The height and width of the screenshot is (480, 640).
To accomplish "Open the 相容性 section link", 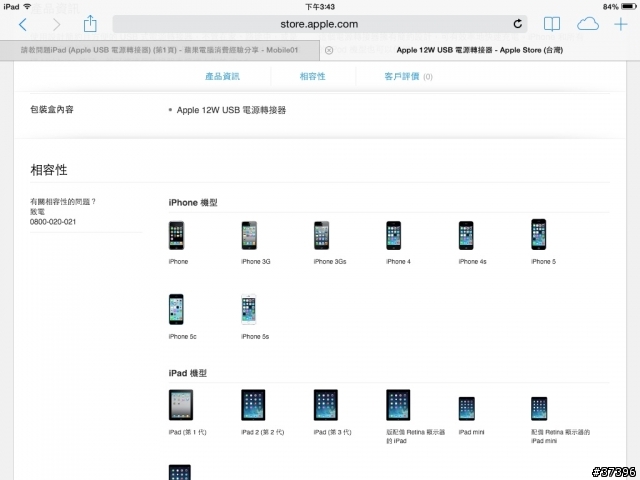I will click(313, 76).
